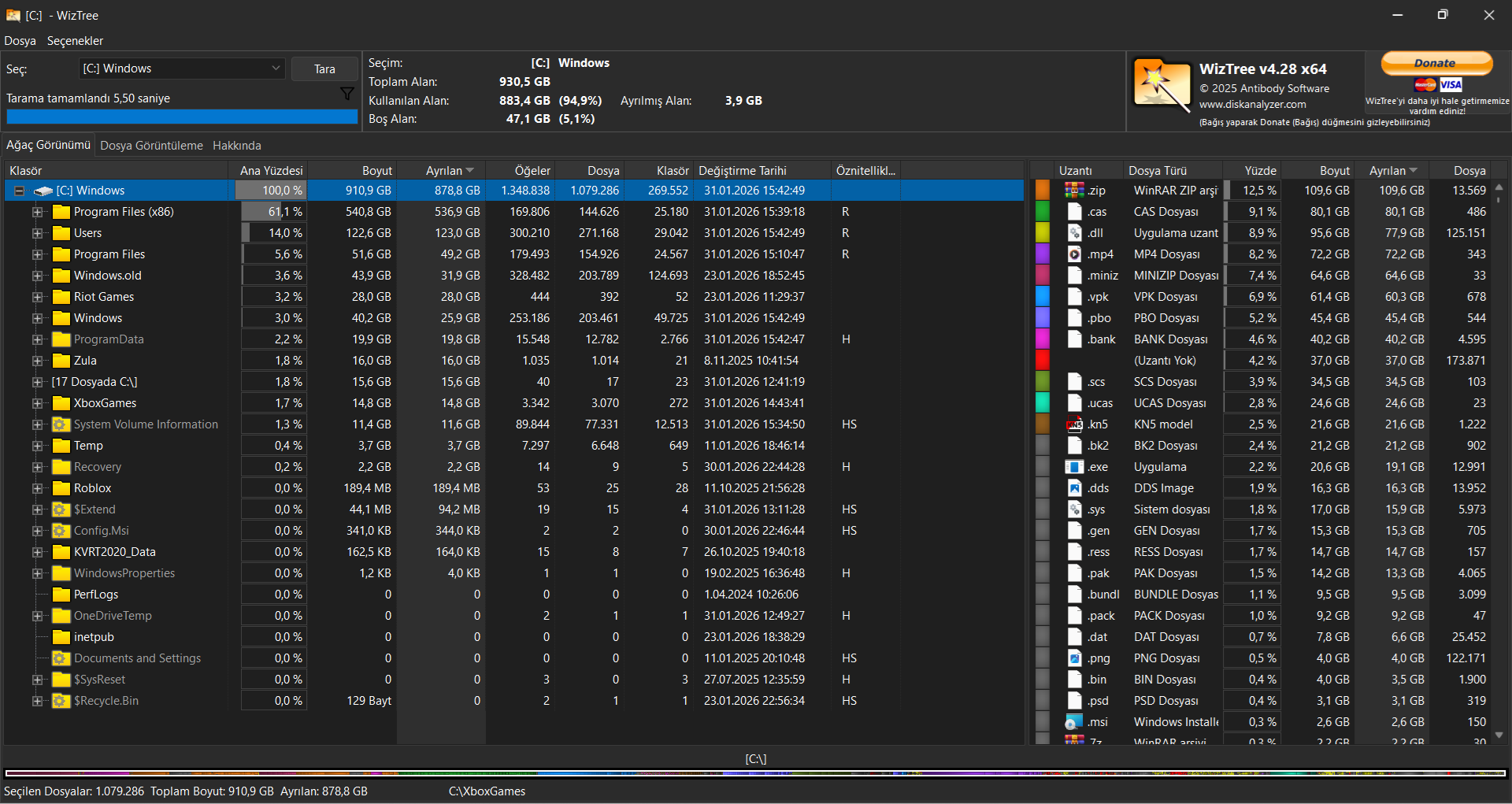Switch to Dosya Görüntüleme tab

point(151,146)
